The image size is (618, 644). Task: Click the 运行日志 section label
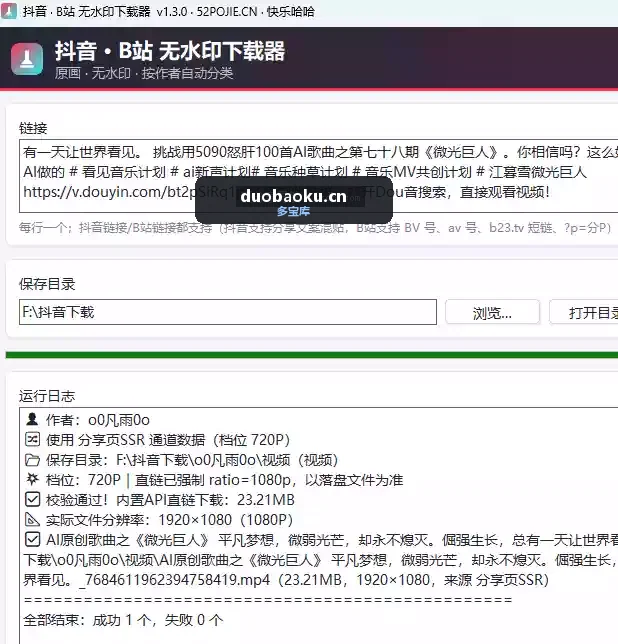[47, 396]
